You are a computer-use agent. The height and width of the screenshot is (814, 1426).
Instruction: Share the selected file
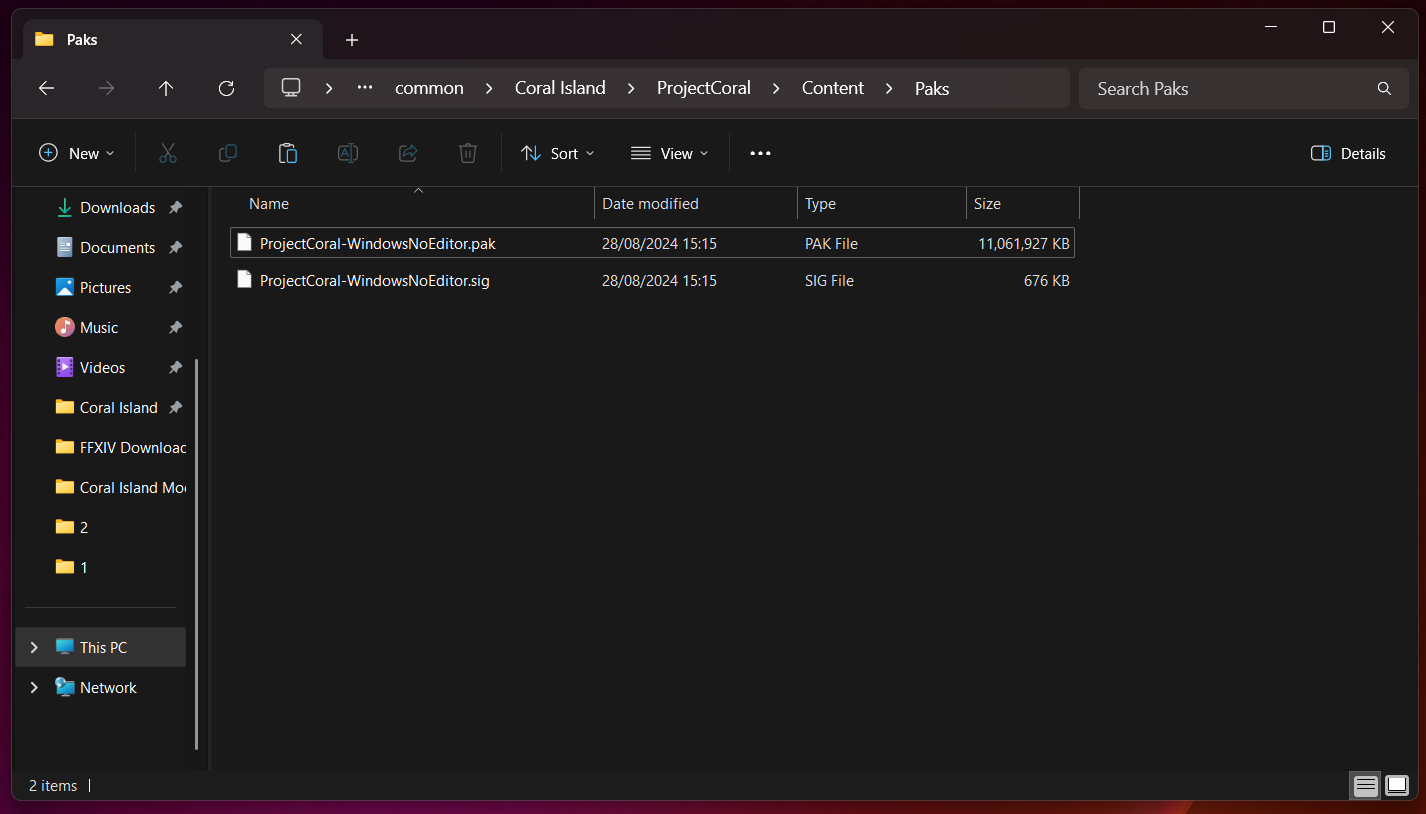coord(408,153)
